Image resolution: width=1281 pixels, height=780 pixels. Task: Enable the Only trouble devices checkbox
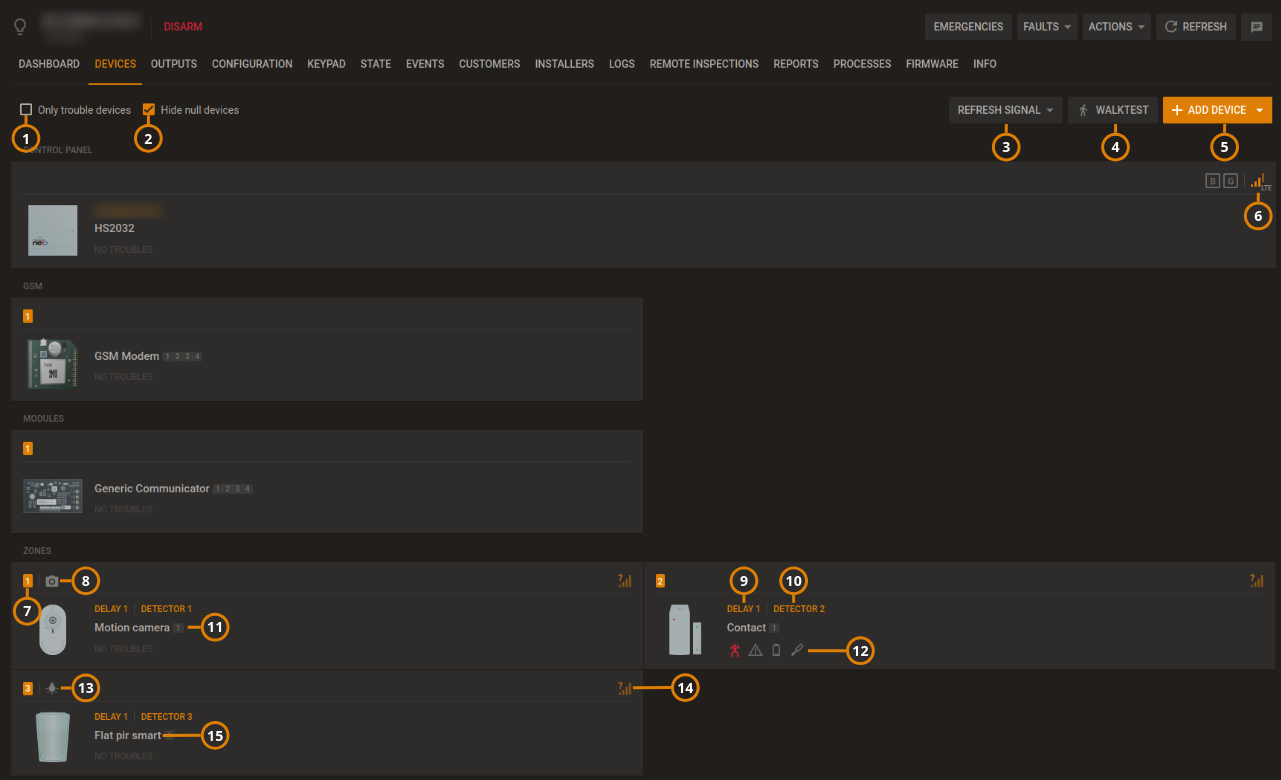[x=25, y=110]
